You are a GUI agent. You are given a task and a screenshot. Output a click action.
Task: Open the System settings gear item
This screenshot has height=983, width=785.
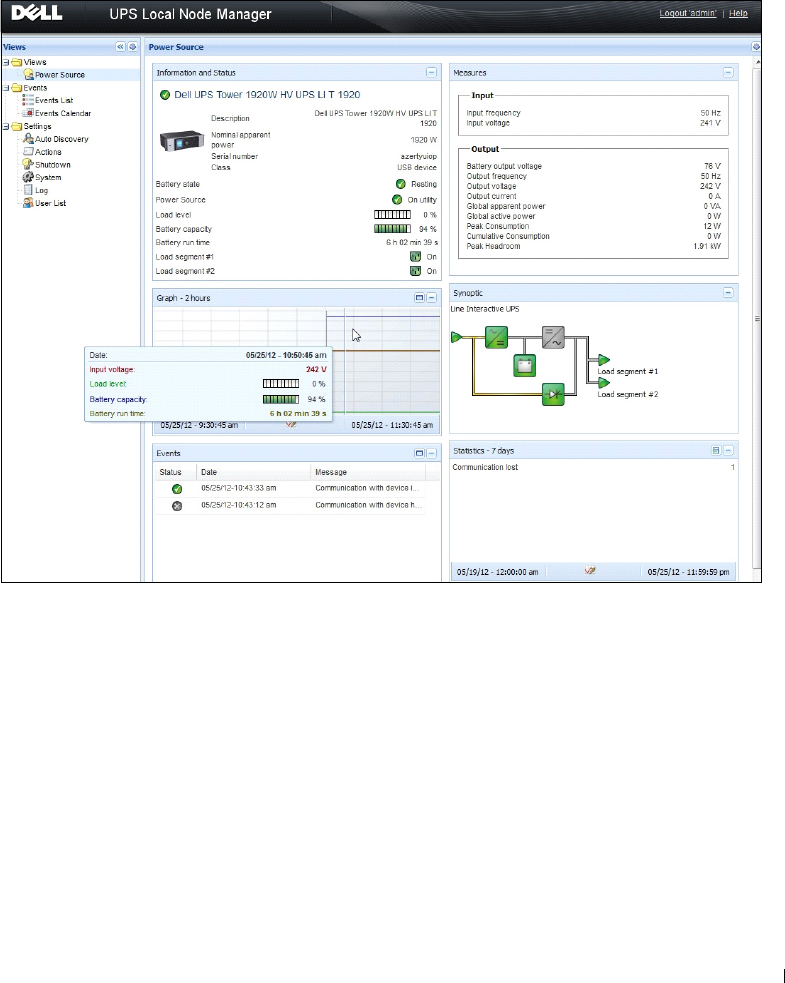[28, 177]
